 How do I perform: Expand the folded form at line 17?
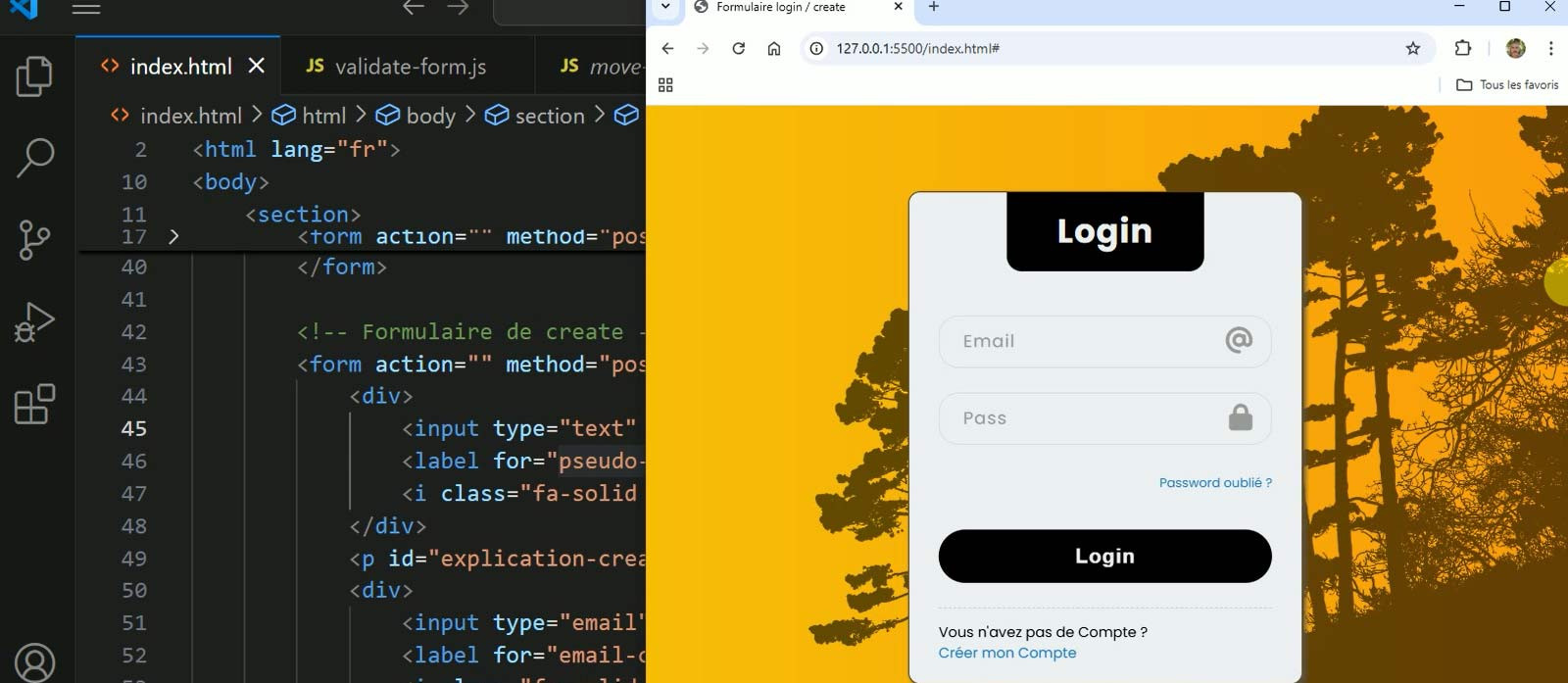coord(173,237)
